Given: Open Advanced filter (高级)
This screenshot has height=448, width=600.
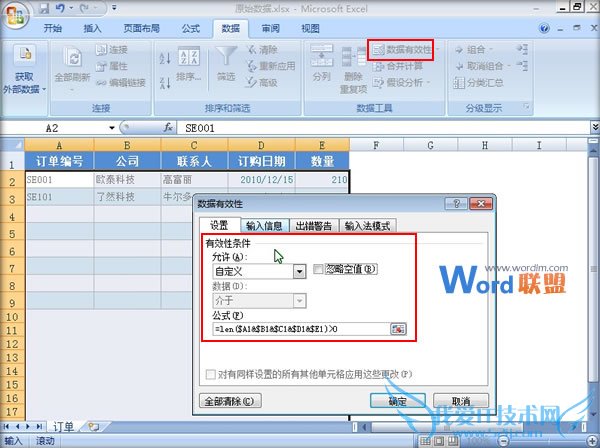Looking at the screenshot, I should [262, 83].
